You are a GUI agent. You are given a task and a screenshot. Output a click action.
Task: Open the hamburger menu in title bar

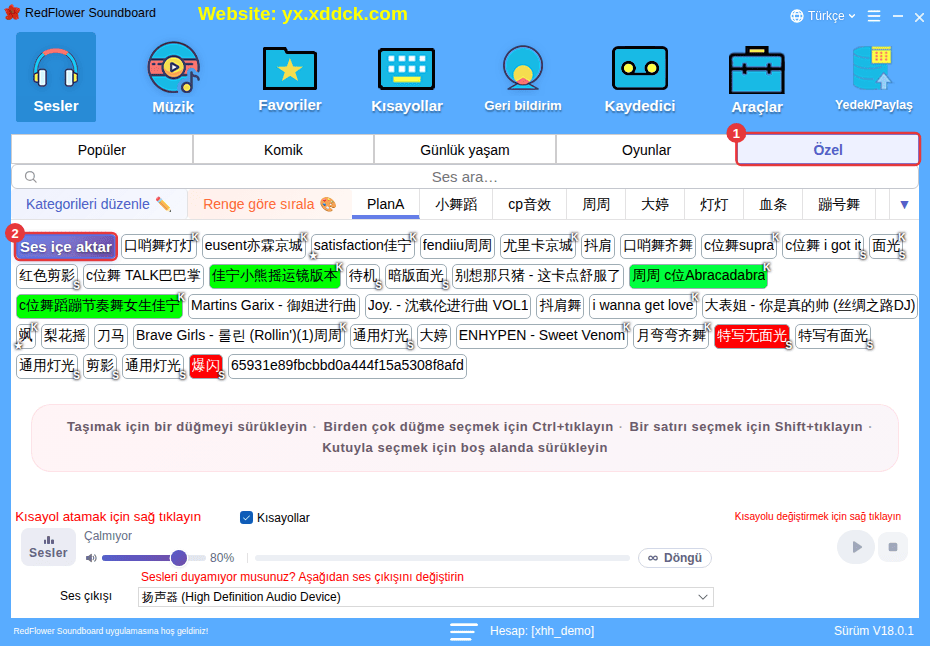(874, 16)
